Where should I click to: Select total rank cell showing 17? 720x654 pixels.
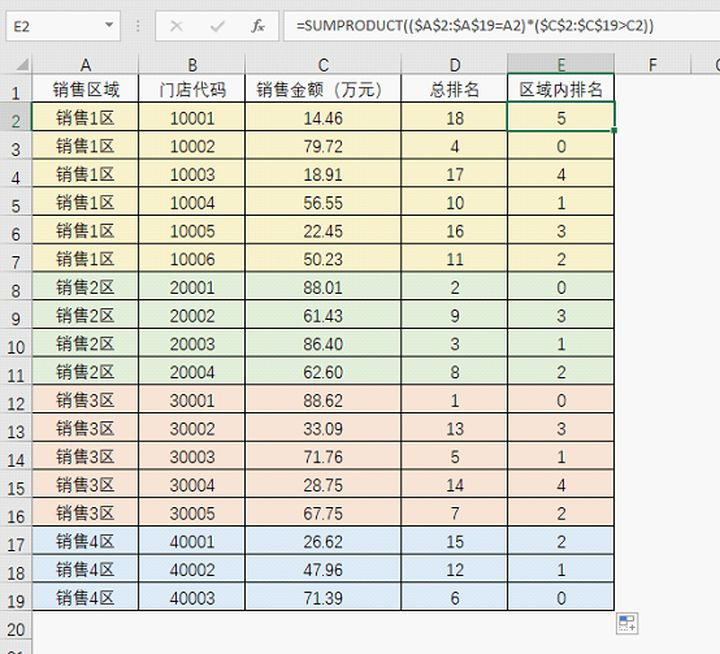tap(454, 175)
